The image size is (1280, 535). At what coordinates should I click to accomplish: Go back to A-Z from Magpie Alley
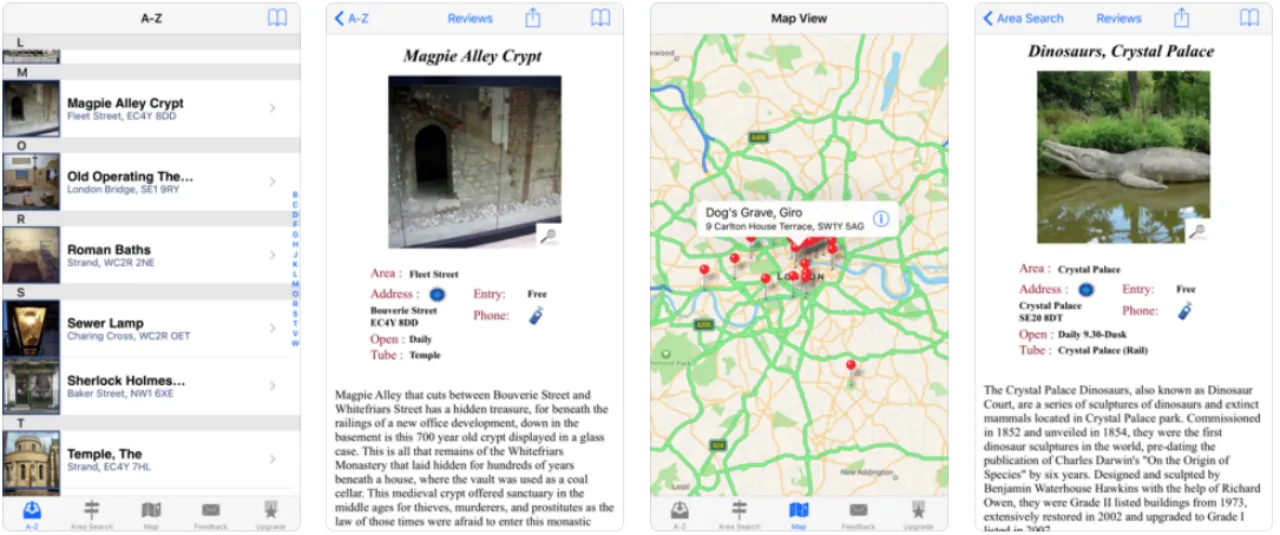pos(352,18)
